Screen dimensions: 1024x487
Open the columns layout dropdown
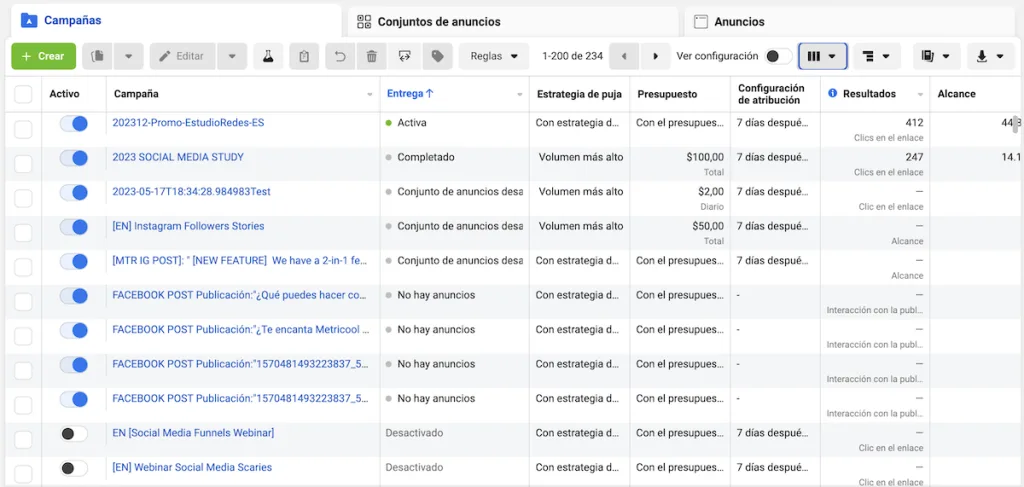pos(822,56)
